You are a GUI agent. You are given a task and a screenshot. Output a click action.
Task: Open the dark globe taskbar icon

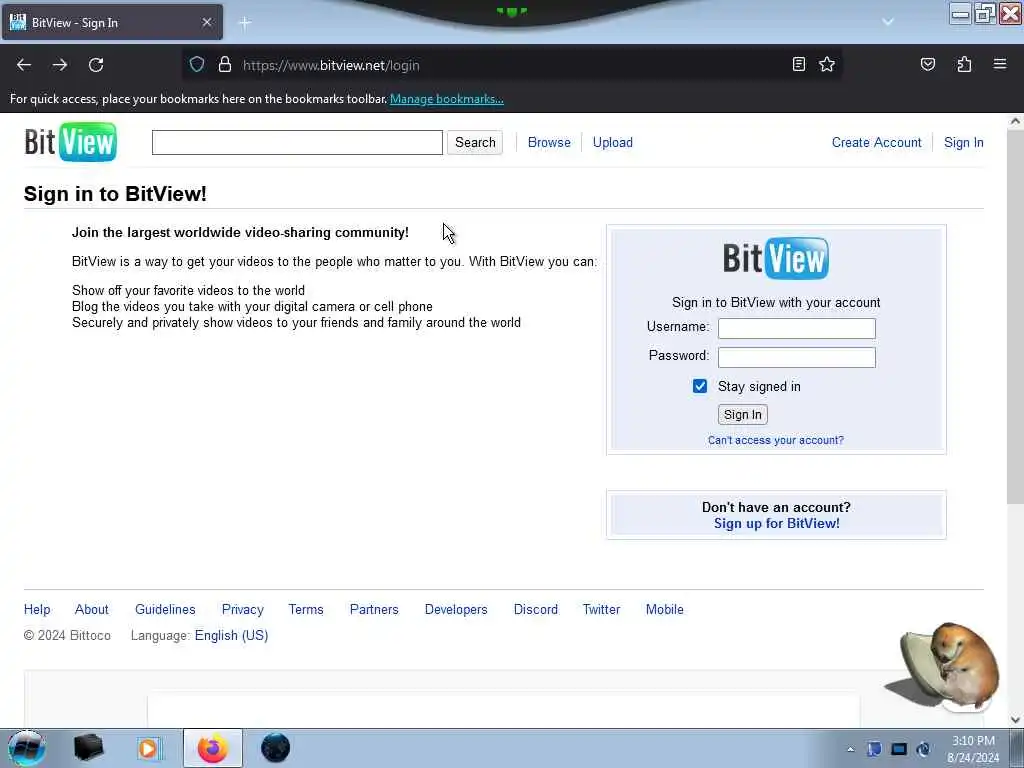(275, 748)
